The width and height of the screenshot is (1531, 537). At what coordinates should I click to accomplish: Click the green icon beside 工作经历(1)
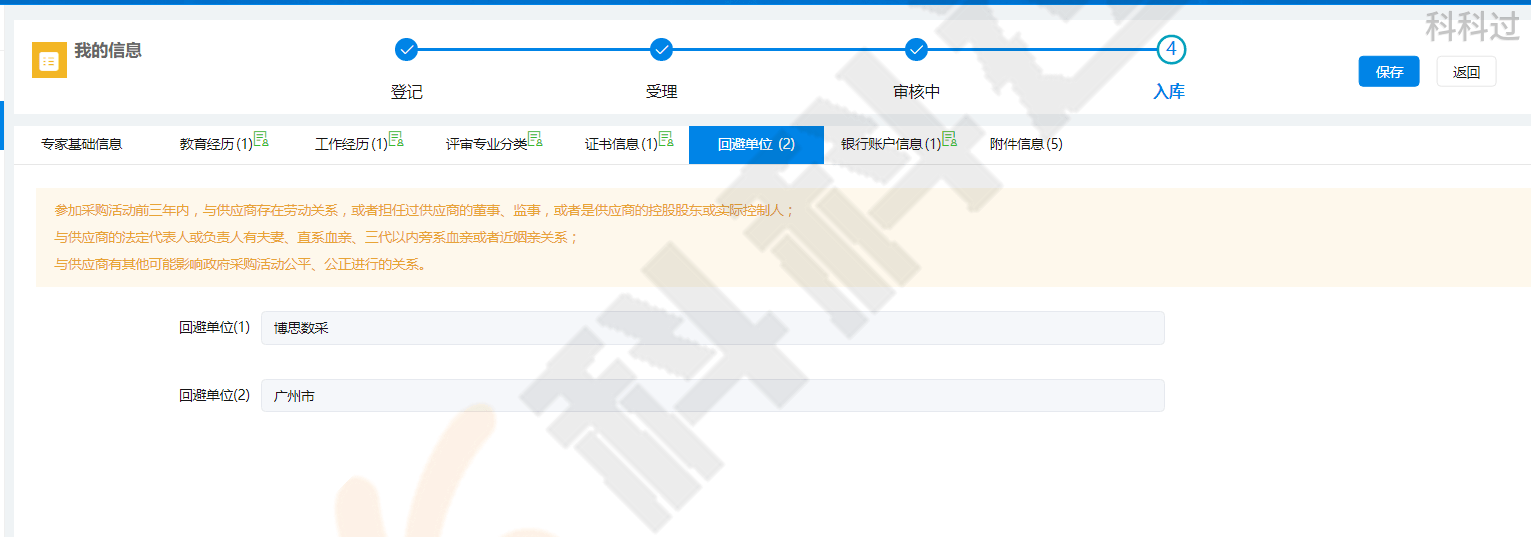click(396, 139)
